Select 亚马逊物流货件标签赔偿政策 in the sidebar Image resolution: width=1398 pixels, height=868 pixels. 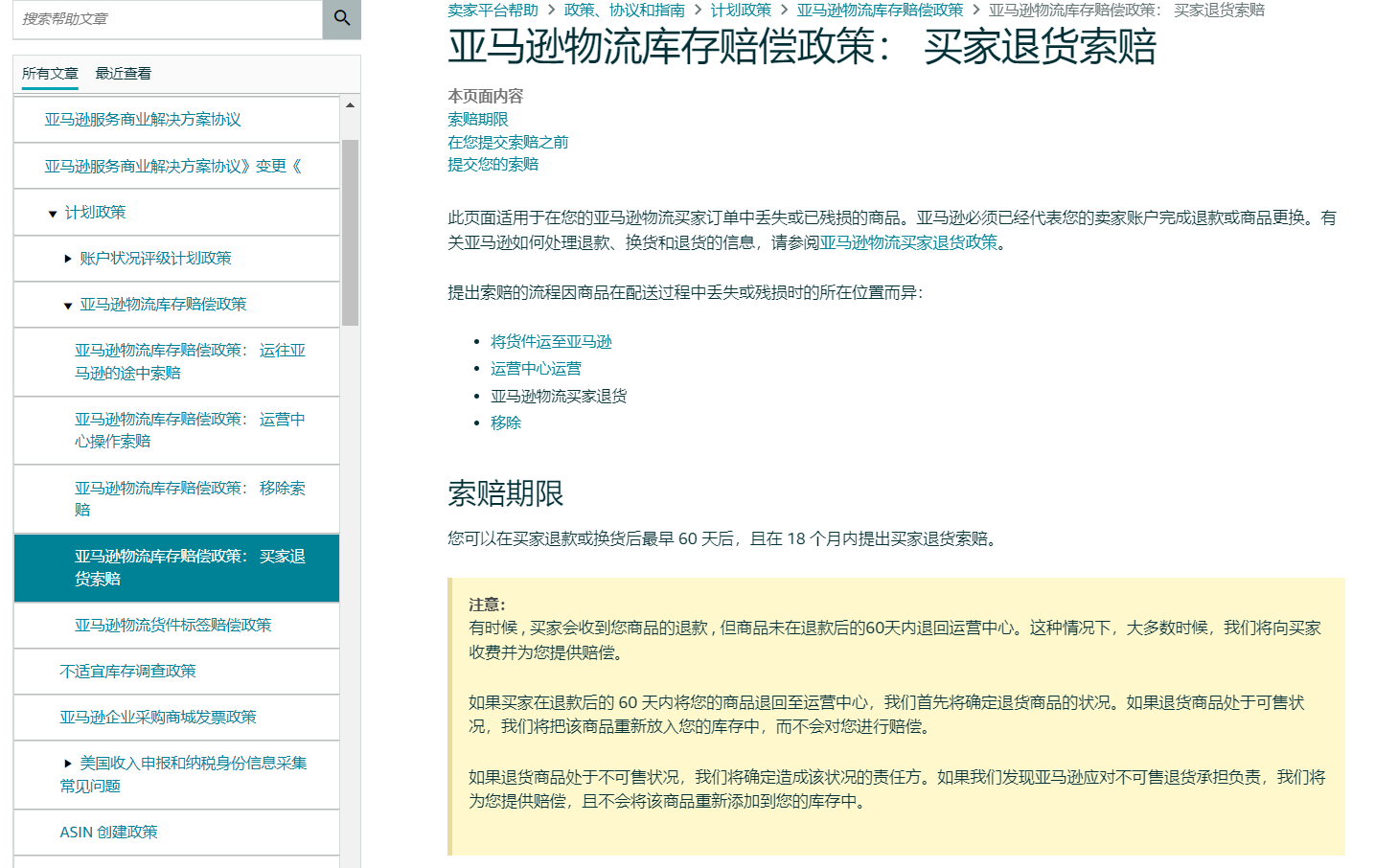coord(172,624)
